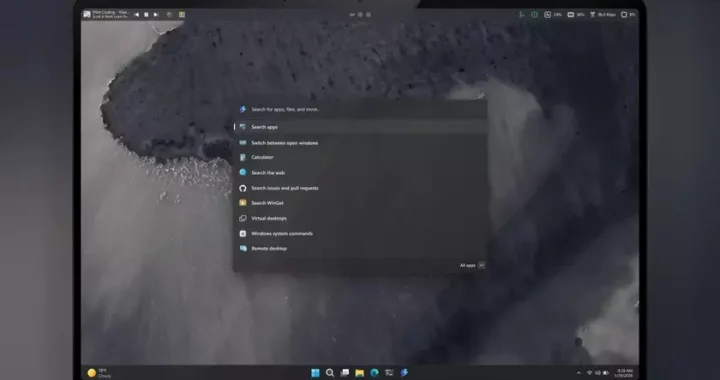Viewport: 720px width, 380px height.
Task: Expand the system tray hidden icons chevron
Action: [579, 373]
